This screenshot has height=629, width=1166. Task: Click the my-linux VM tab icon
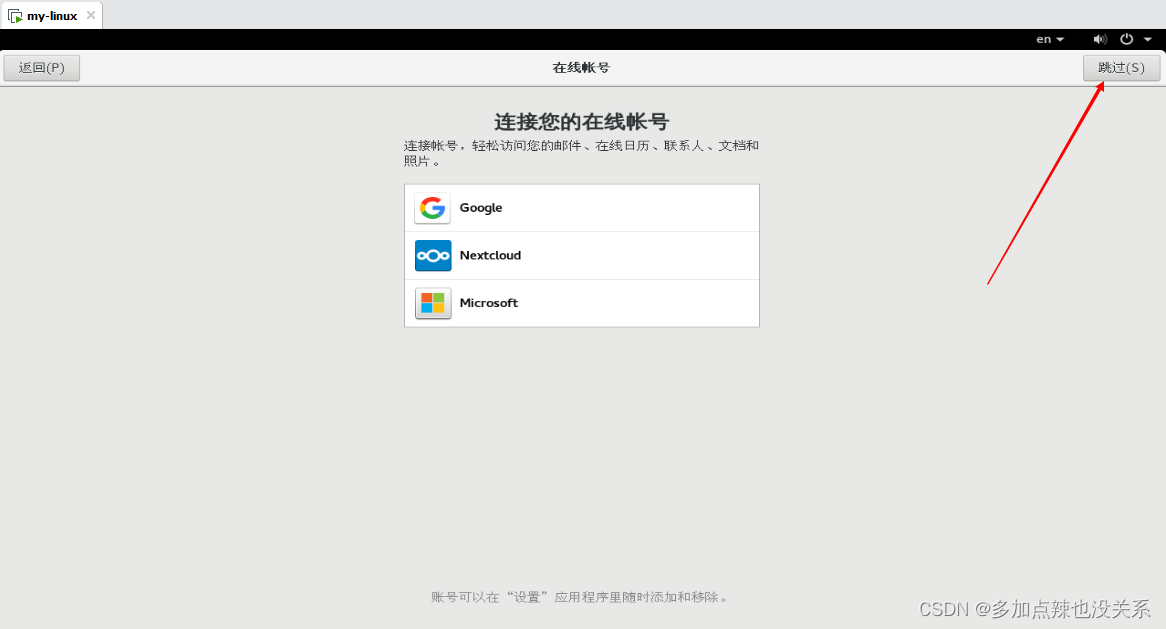(15, 16)
